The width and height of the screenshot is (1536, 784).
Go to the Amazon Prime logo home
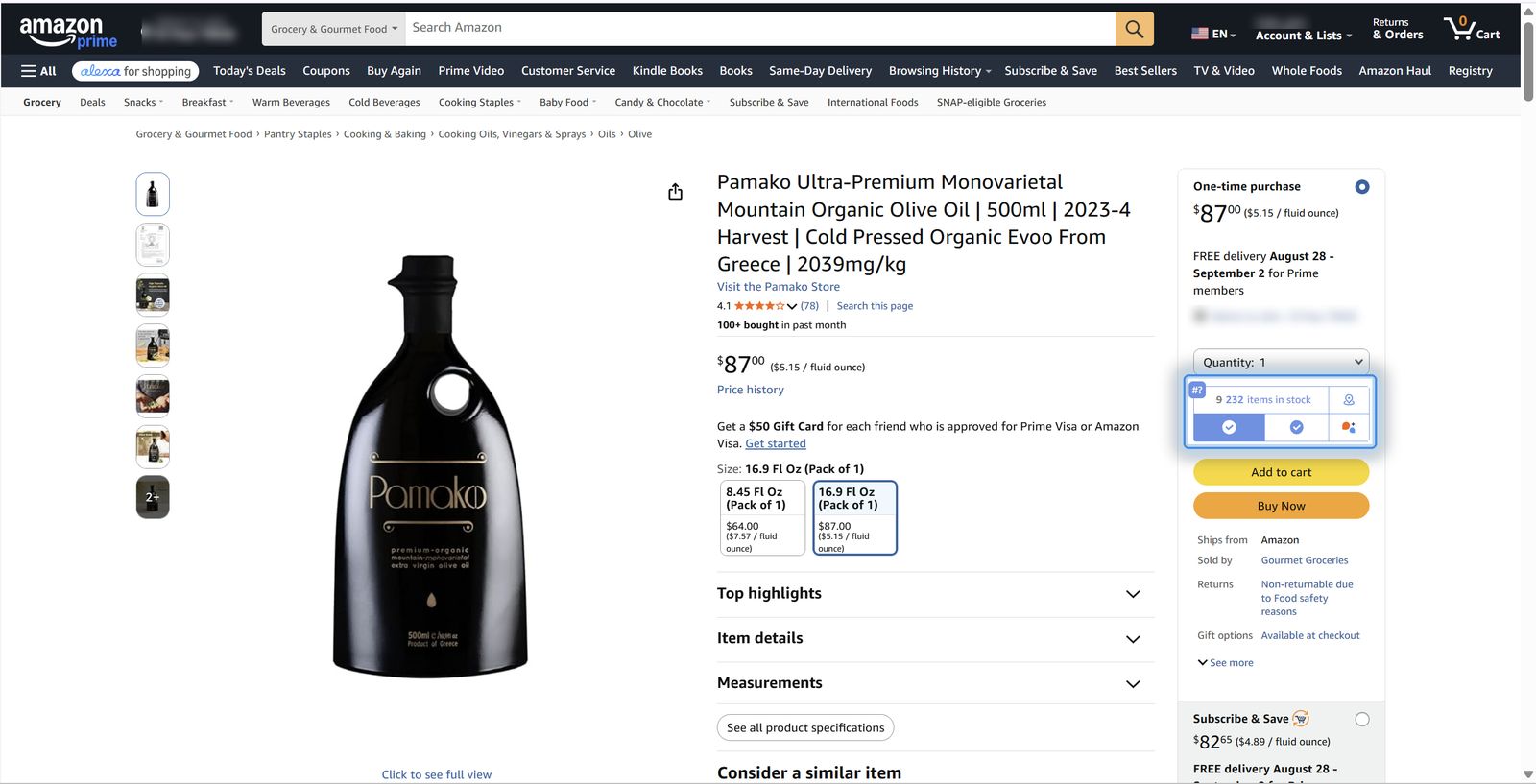click(x=68, y=32)
